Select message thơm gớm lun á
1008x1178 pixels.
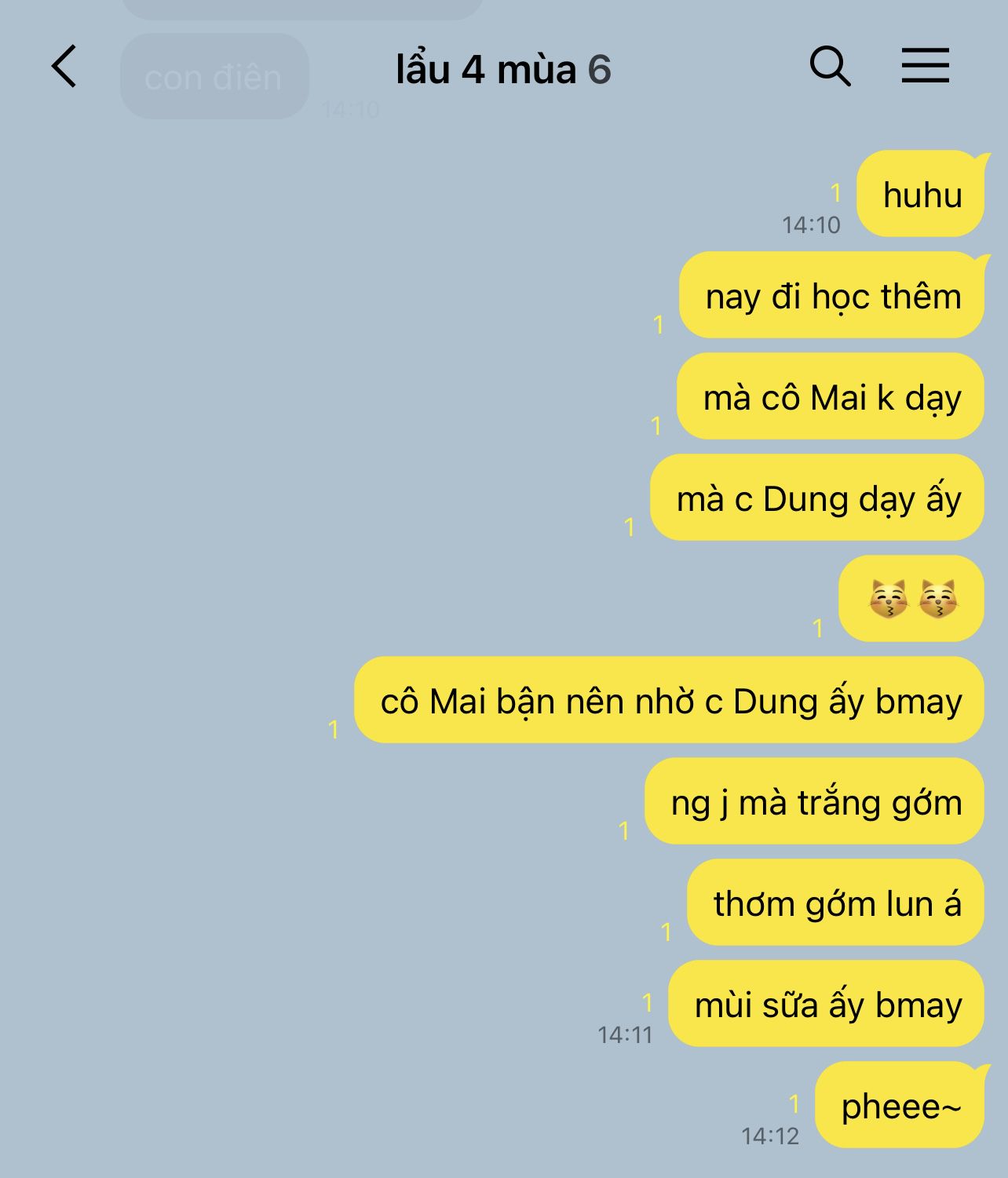coord(835,903)
